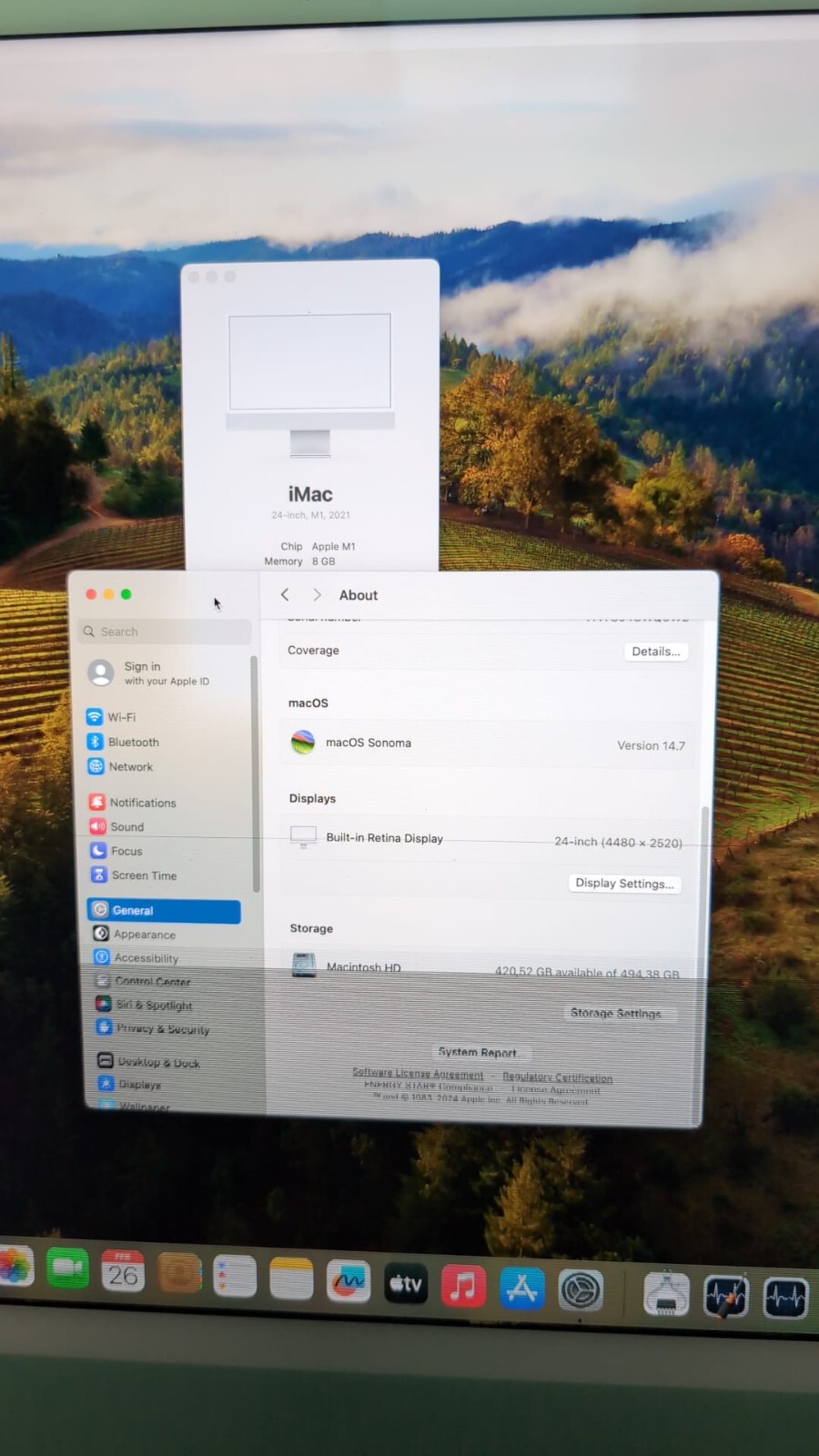
Task: Click Memory 8 GB in back window
Action: pos(300,561)
